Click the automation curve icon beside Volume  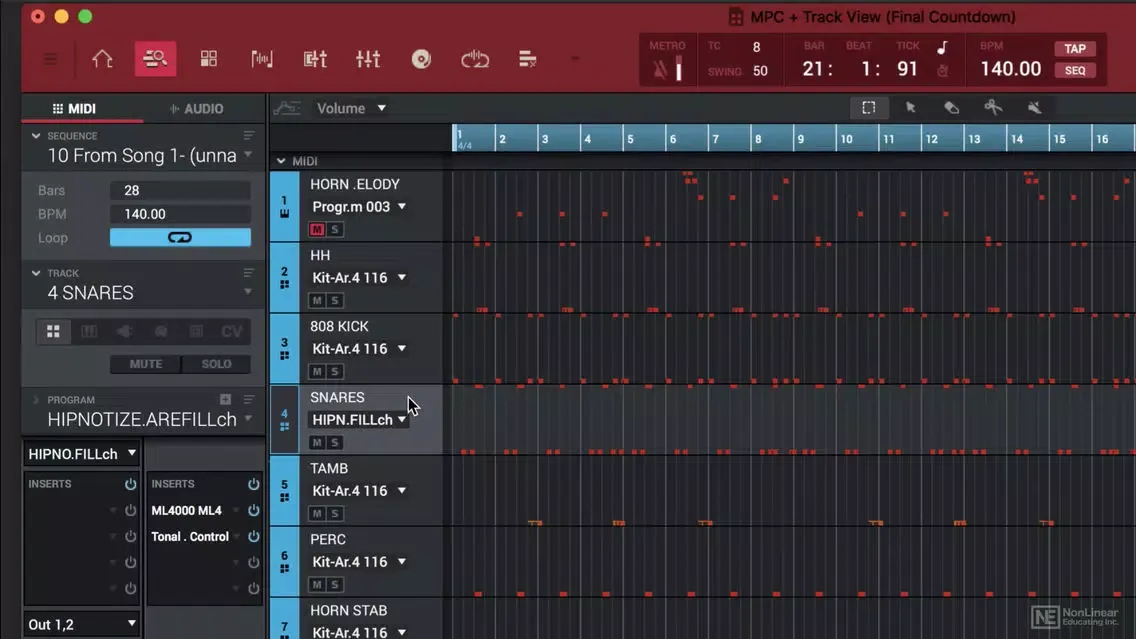[x=287, y=109]
